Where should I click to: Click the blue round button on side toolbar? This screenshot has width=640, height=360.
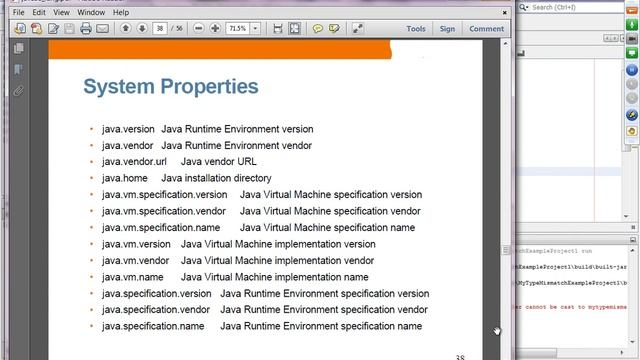(632, 70)
